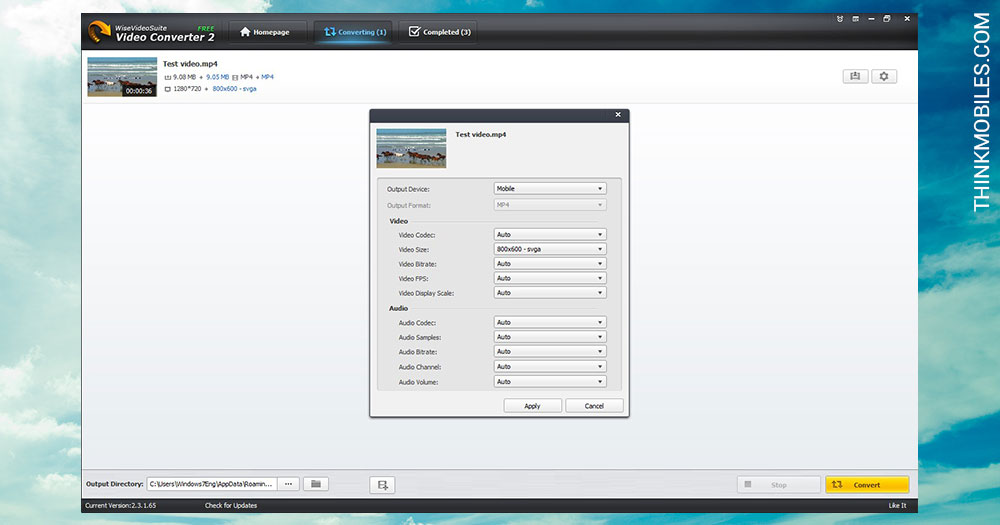Screen dimensions: 1000x525
Task: Open the Video FPS dropdown
Action: pos(550,279)
